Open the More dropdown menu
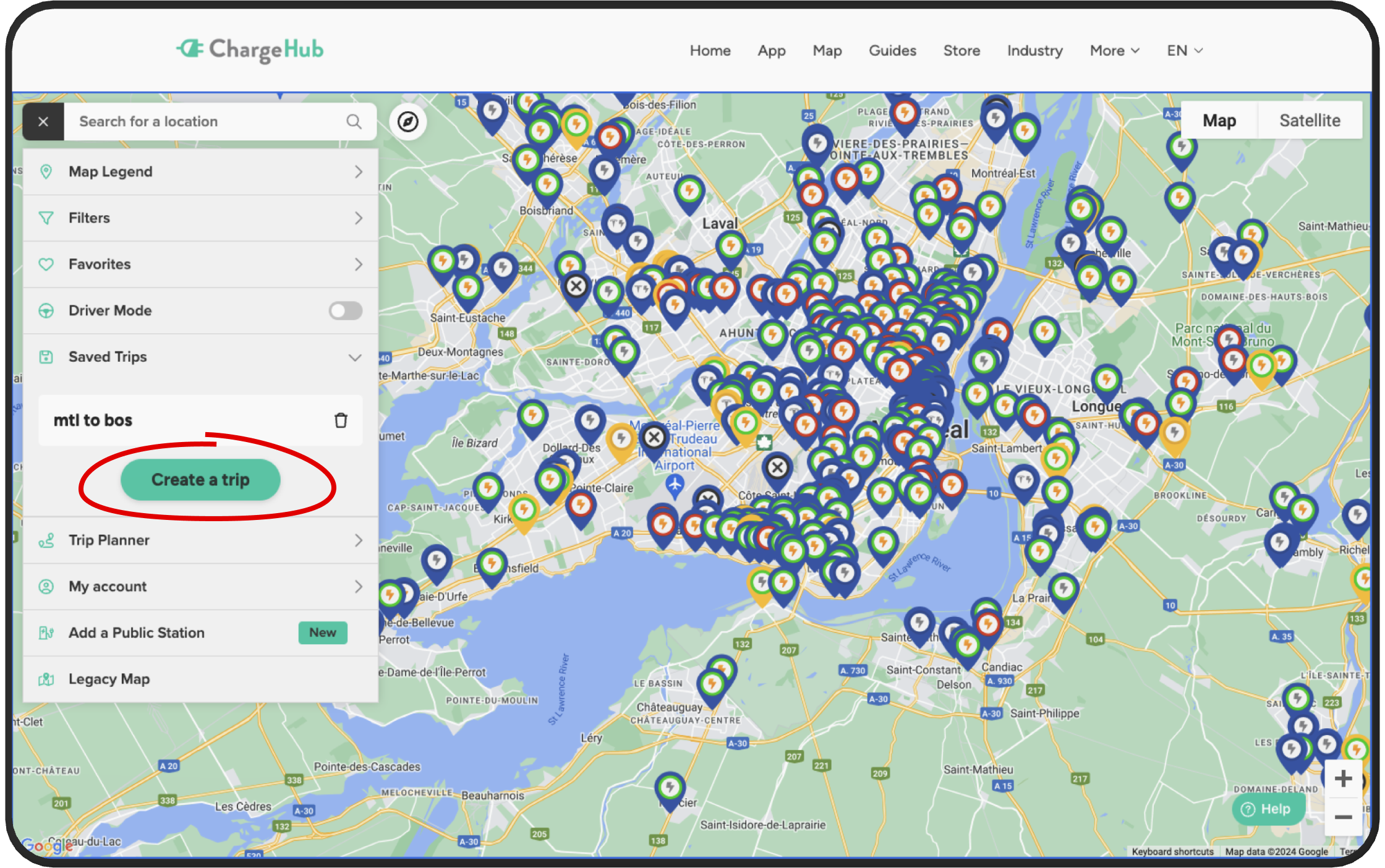1385x868 pixels. 1114,51
